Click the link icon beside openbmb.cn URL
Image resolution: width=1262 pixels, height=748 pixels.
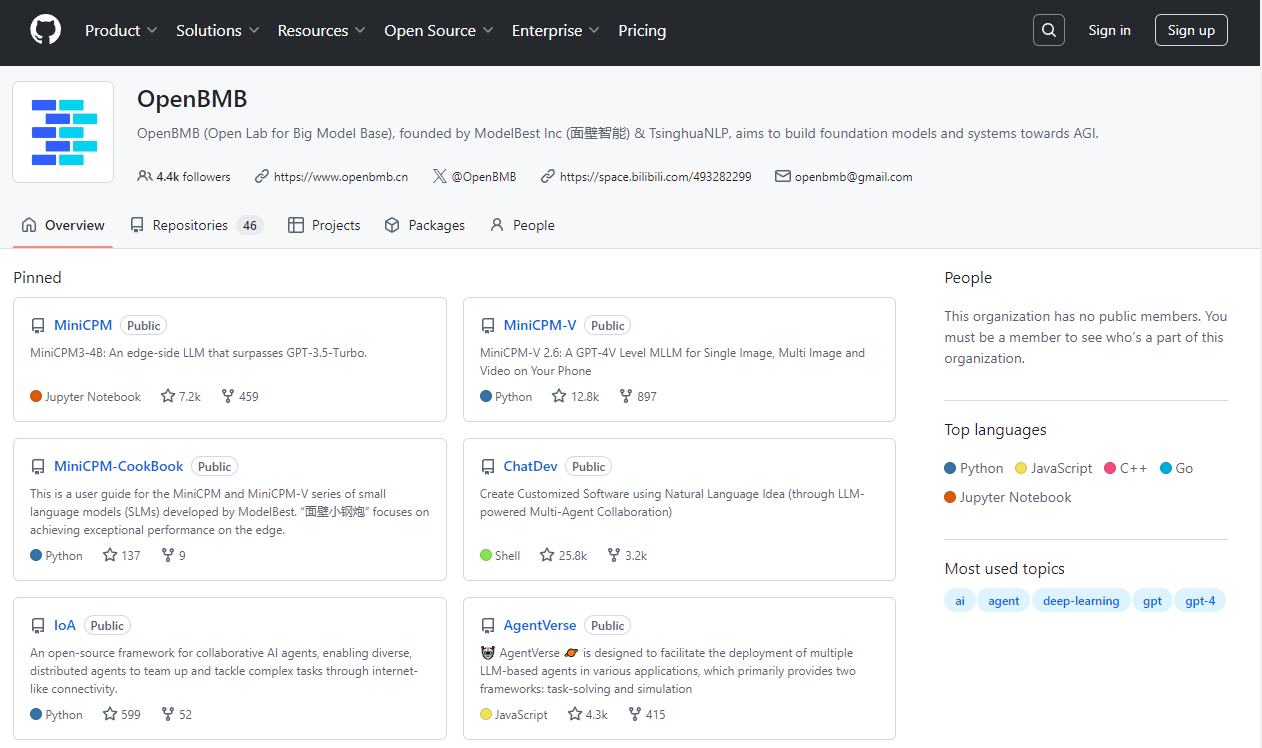point(262,176)
